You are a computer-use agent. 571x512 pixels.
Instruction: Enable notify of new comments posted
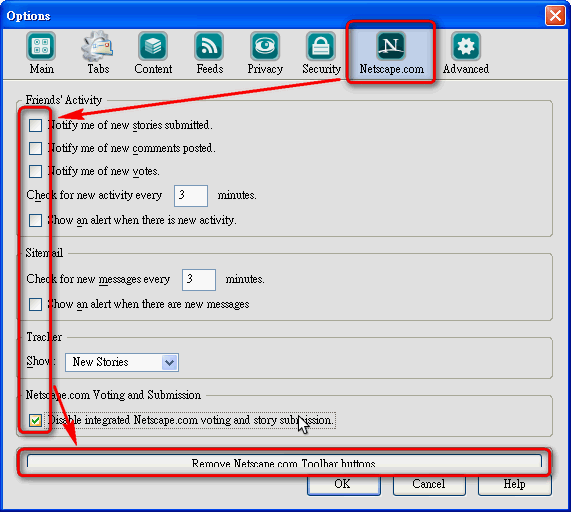tap(35, 148)
